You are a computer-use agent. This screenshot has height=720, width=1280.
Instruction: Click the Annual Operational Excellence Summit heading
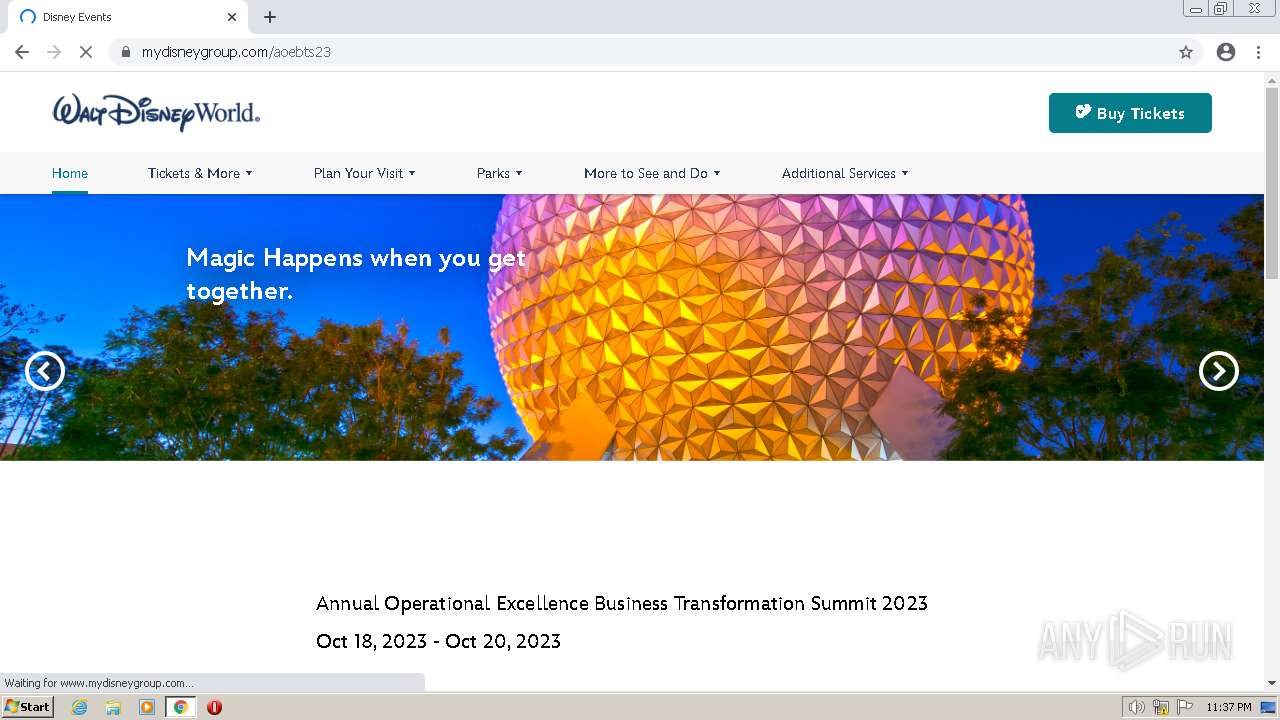click(x=622, y=603)
